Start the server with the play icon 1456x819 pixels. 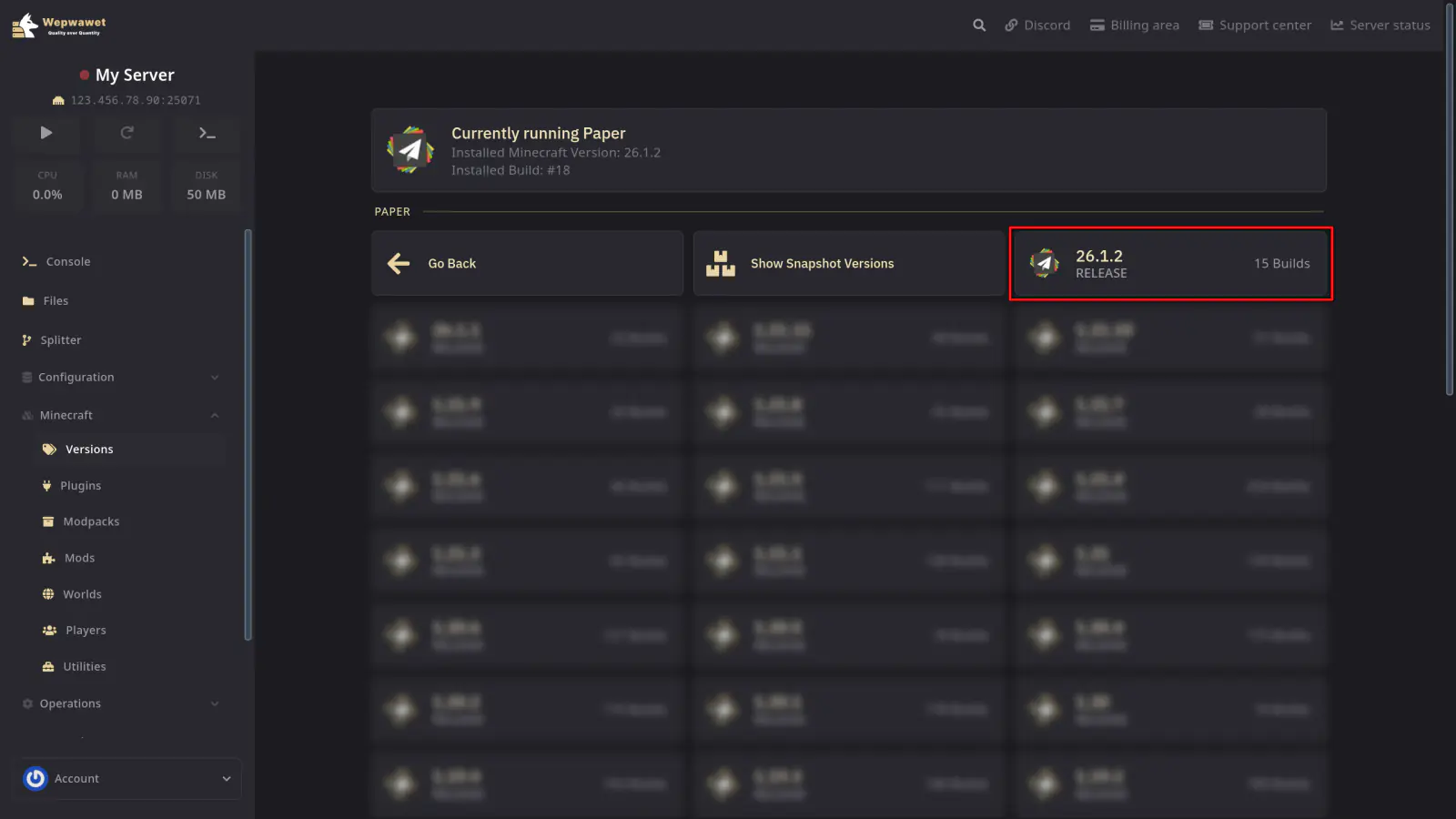pyautogui.click(x=46, y=133)
